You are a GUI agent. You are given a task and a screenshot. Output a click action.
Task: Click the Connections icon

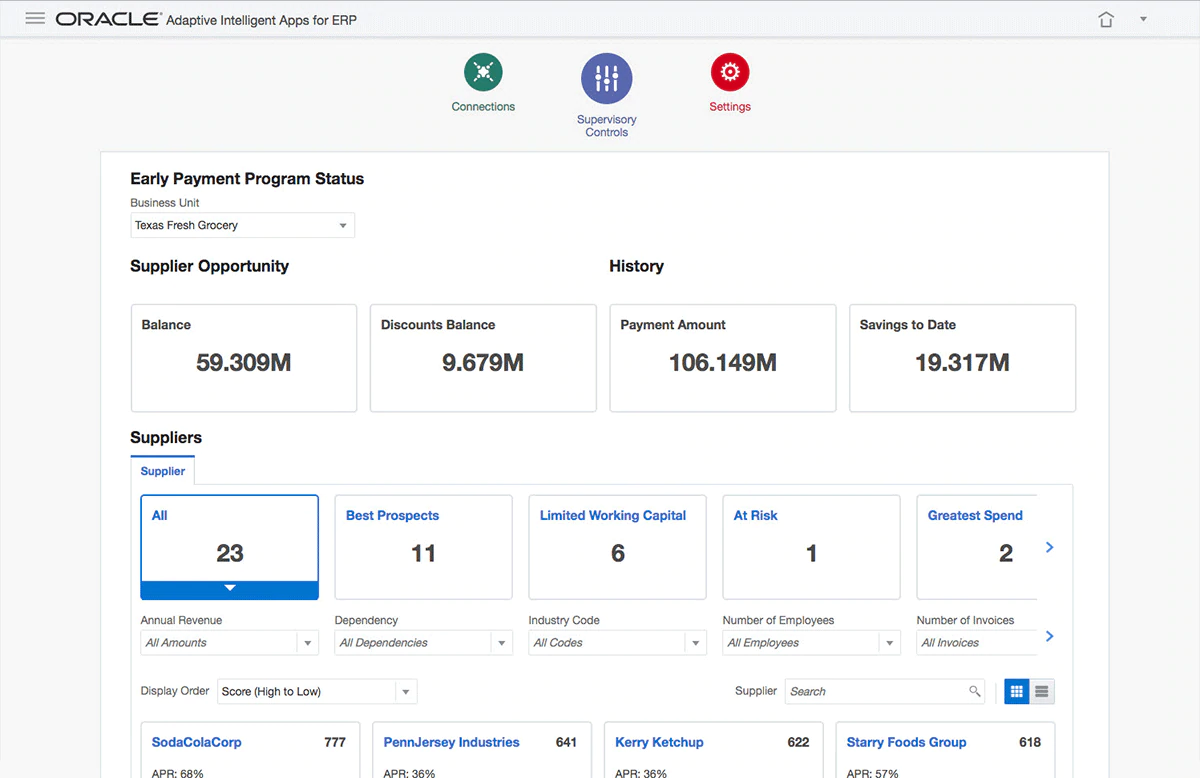tap(483, 73)
